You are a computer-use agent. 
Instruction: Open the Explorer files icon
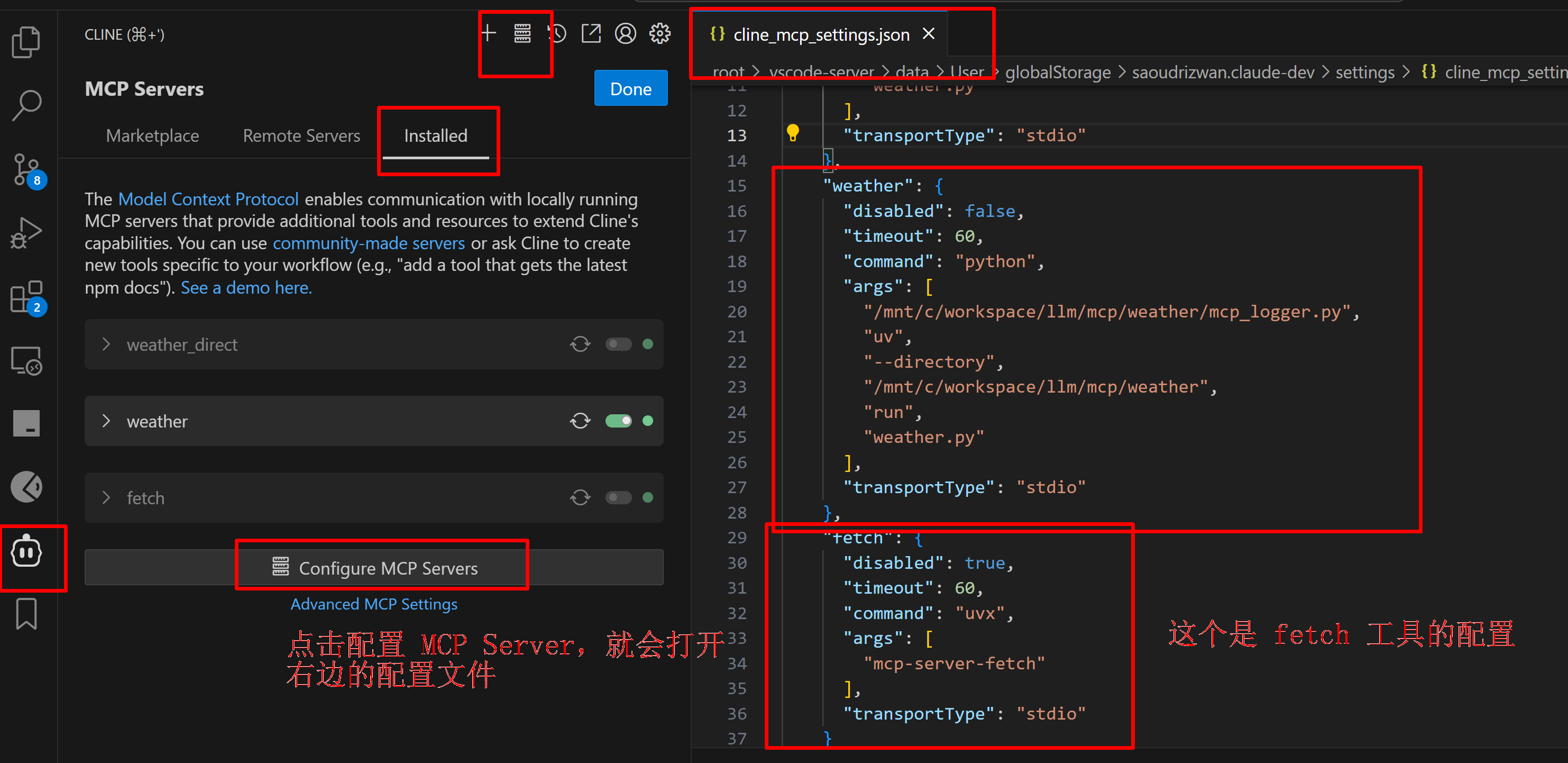pos(26,42)
